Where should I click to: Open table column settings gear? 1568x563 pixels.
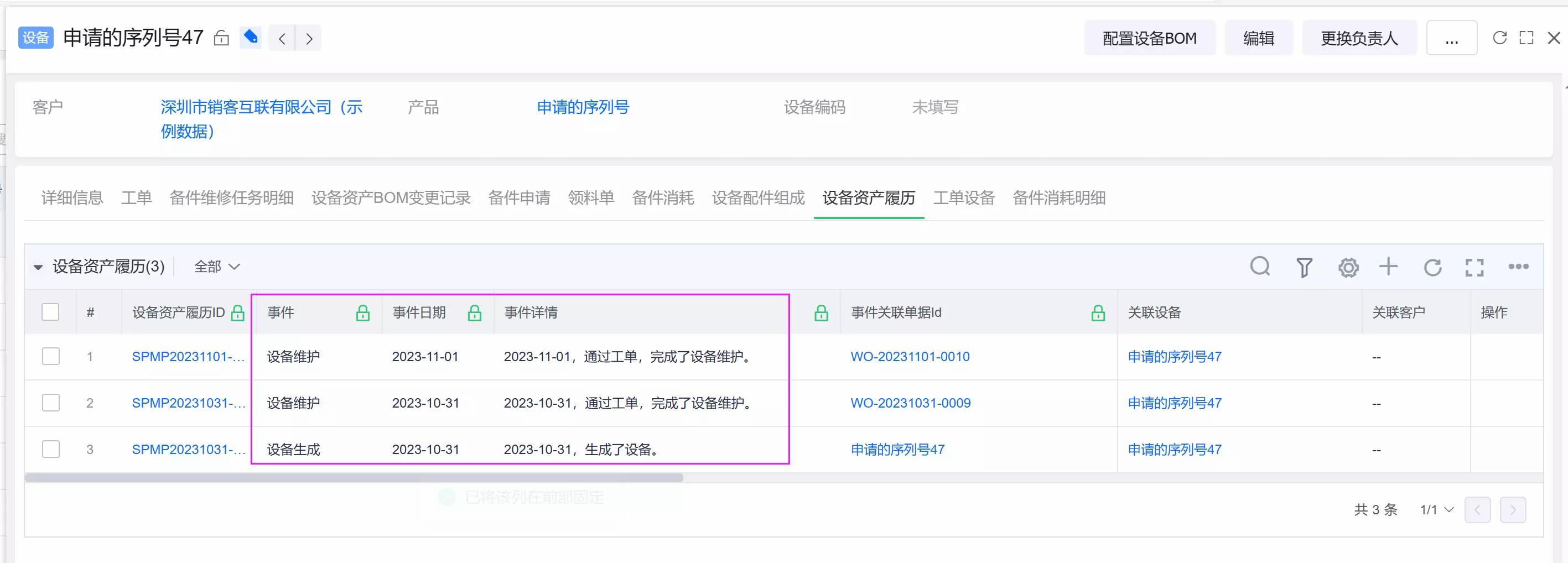[x=1348, y=267]
